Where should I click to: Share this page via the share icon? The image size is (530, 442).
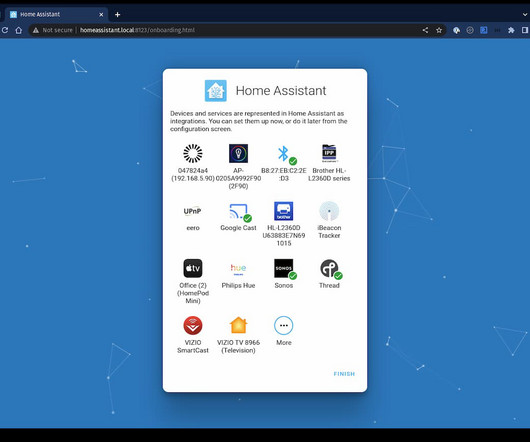pos(425,30)
